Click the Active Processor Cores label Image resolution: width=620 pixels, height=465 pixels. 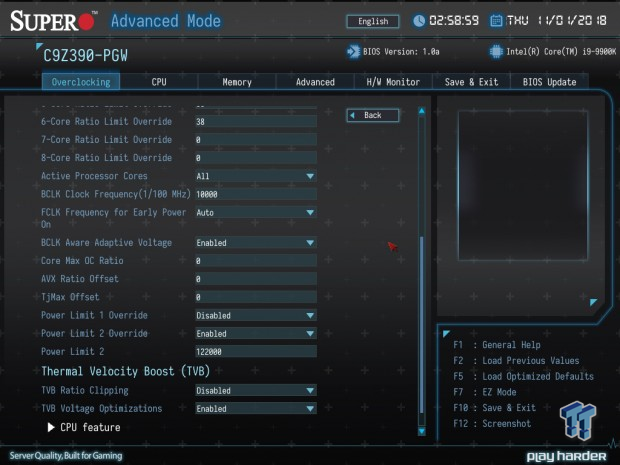pyautogui.click(x=94, y=176)
